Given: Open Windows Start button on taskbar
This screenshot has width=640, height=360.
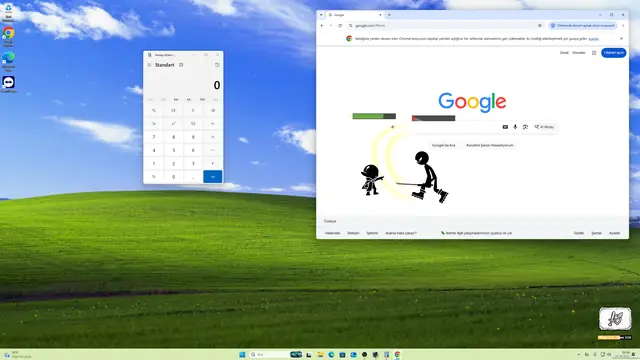Looking at the screenshot, I should pos(242,354).
